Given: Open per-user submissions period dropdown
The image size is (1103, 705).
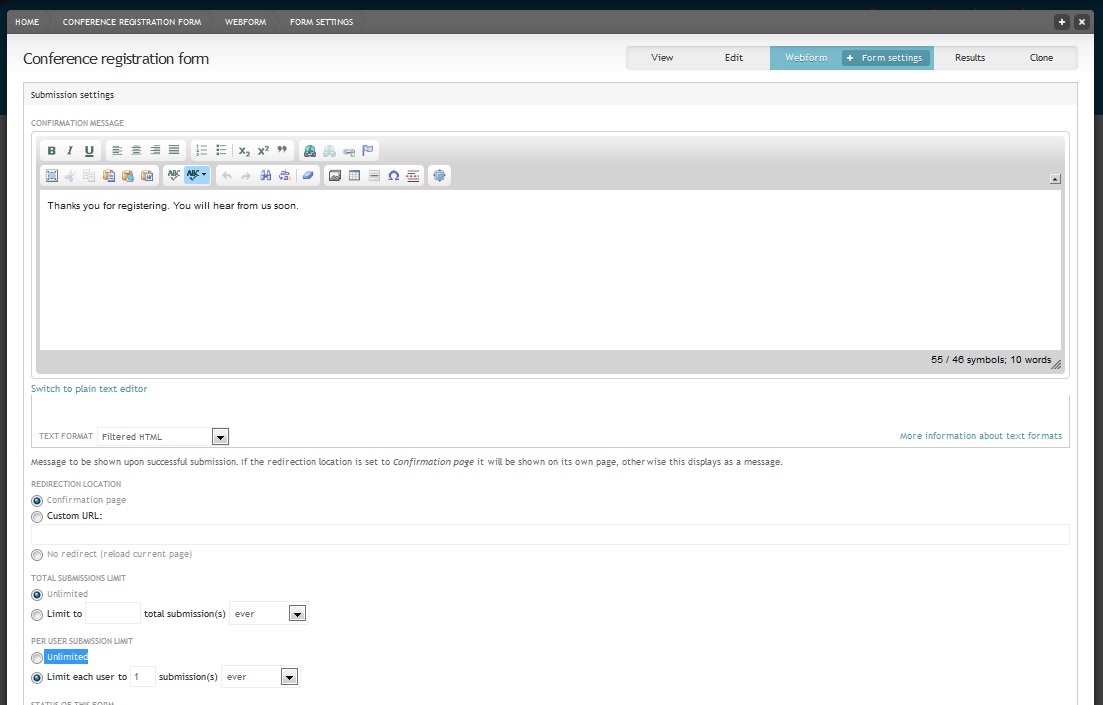Looking at the screenshot, I should point(289,677).
